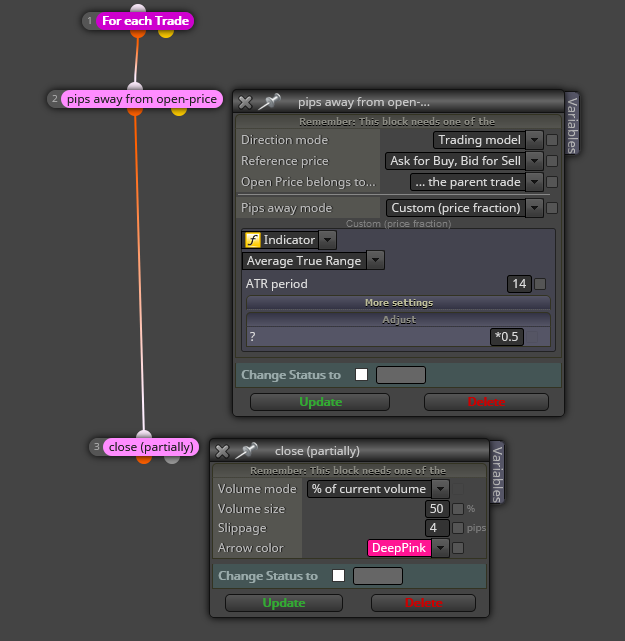This screenshot has width=625, height=641.
Task: Open the Volume mode dropdown
Action: (x=440, y=489)
